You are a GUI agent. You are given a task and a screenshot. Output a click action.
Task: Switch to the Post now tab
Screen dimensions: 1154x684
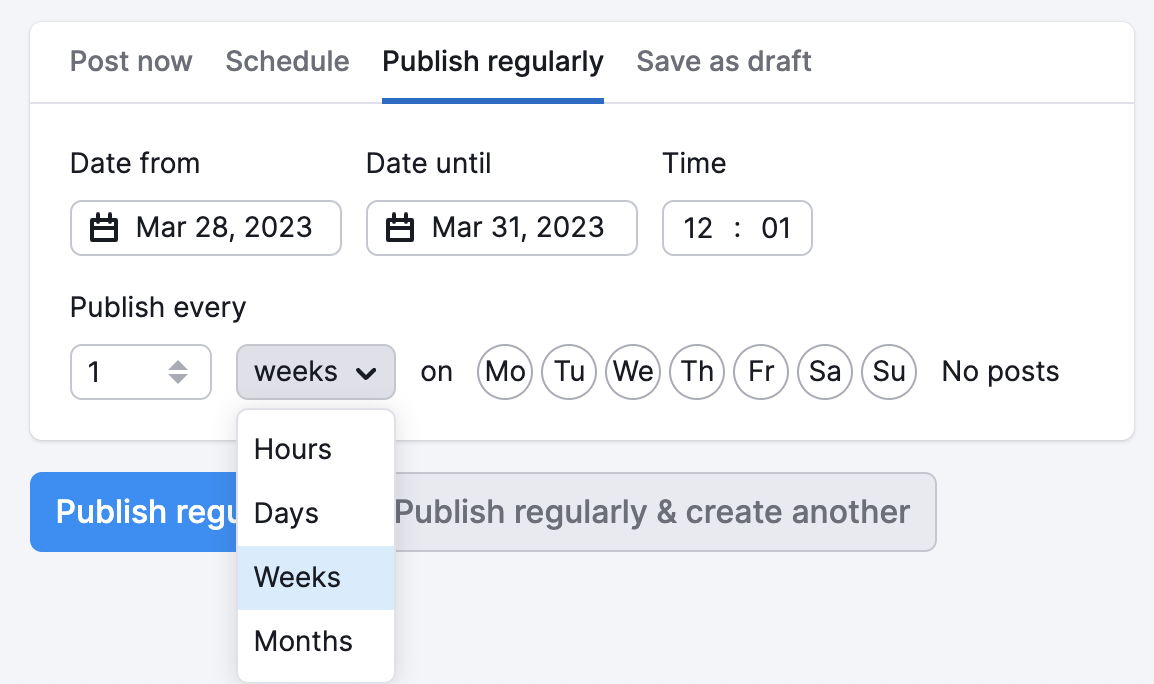pyautogui.click(x=131, y=61)
